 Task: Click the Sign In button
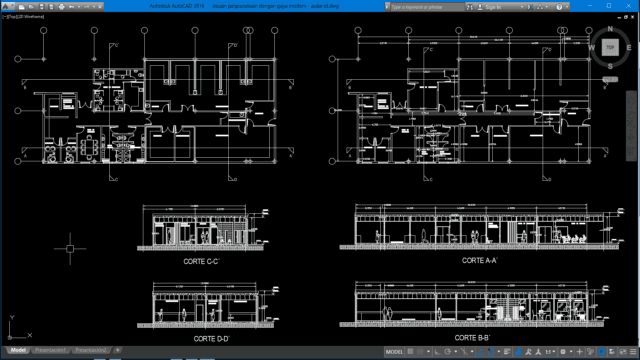coord(489,7)
